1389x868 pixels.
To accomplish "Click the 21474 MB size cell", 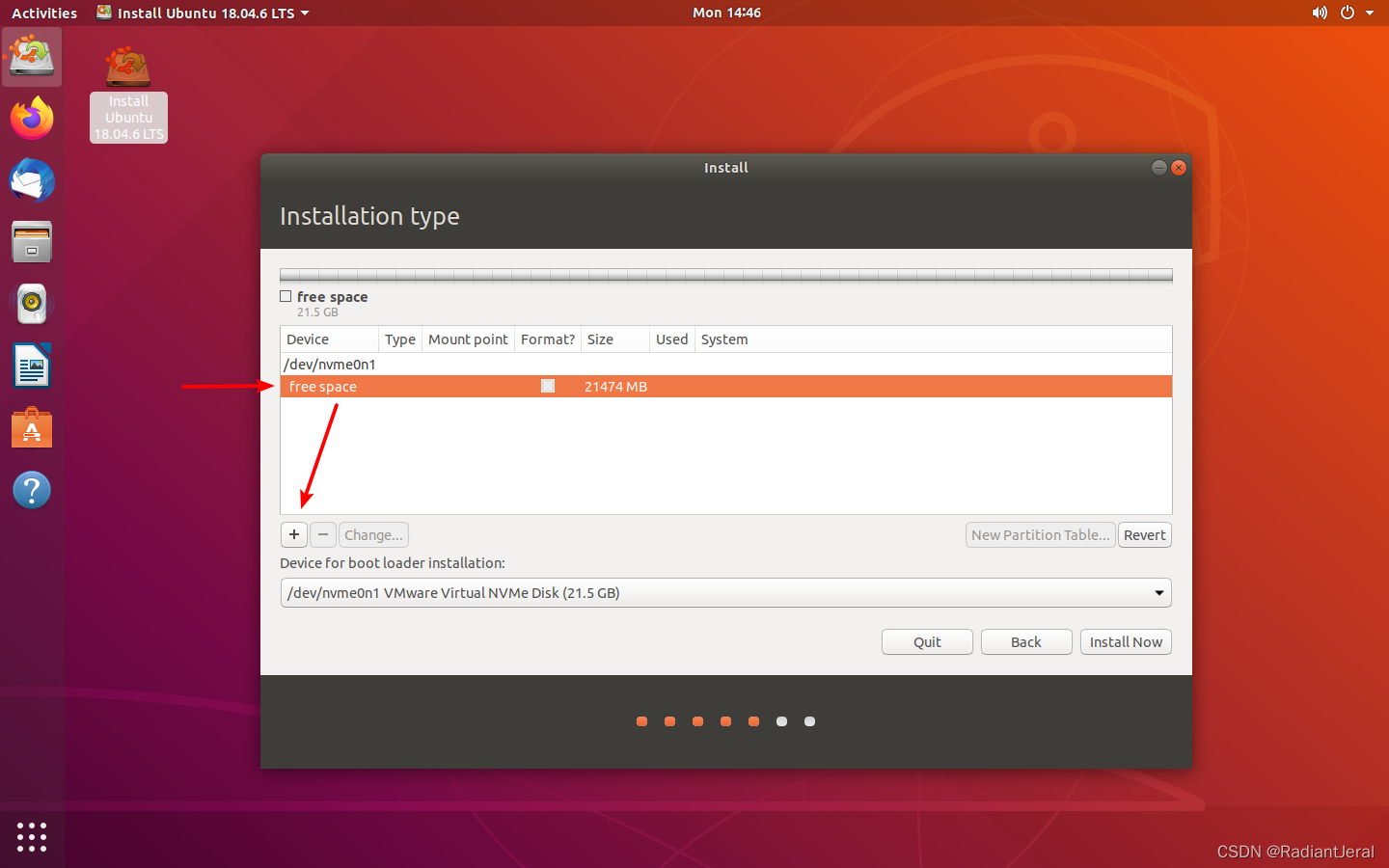I will coord(615,386).
